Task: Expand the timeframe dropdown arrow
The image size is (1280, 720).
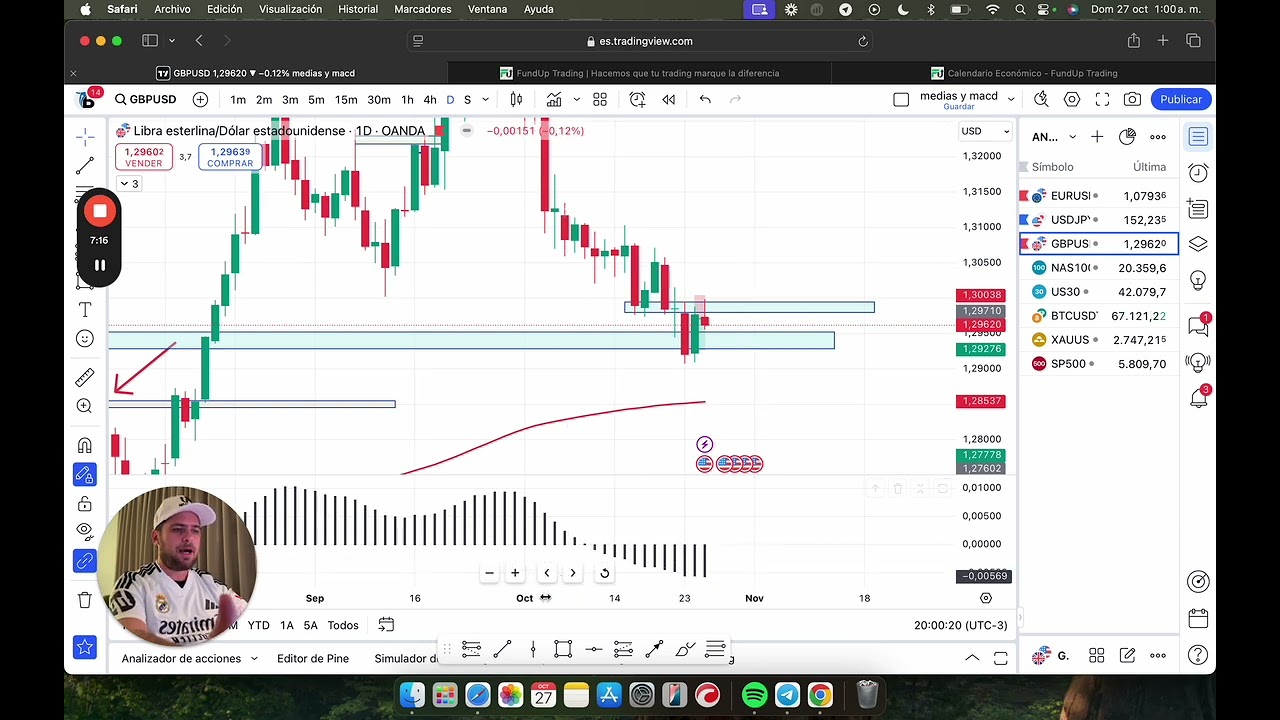Action: pyautogui.click(x=486, y=99)
